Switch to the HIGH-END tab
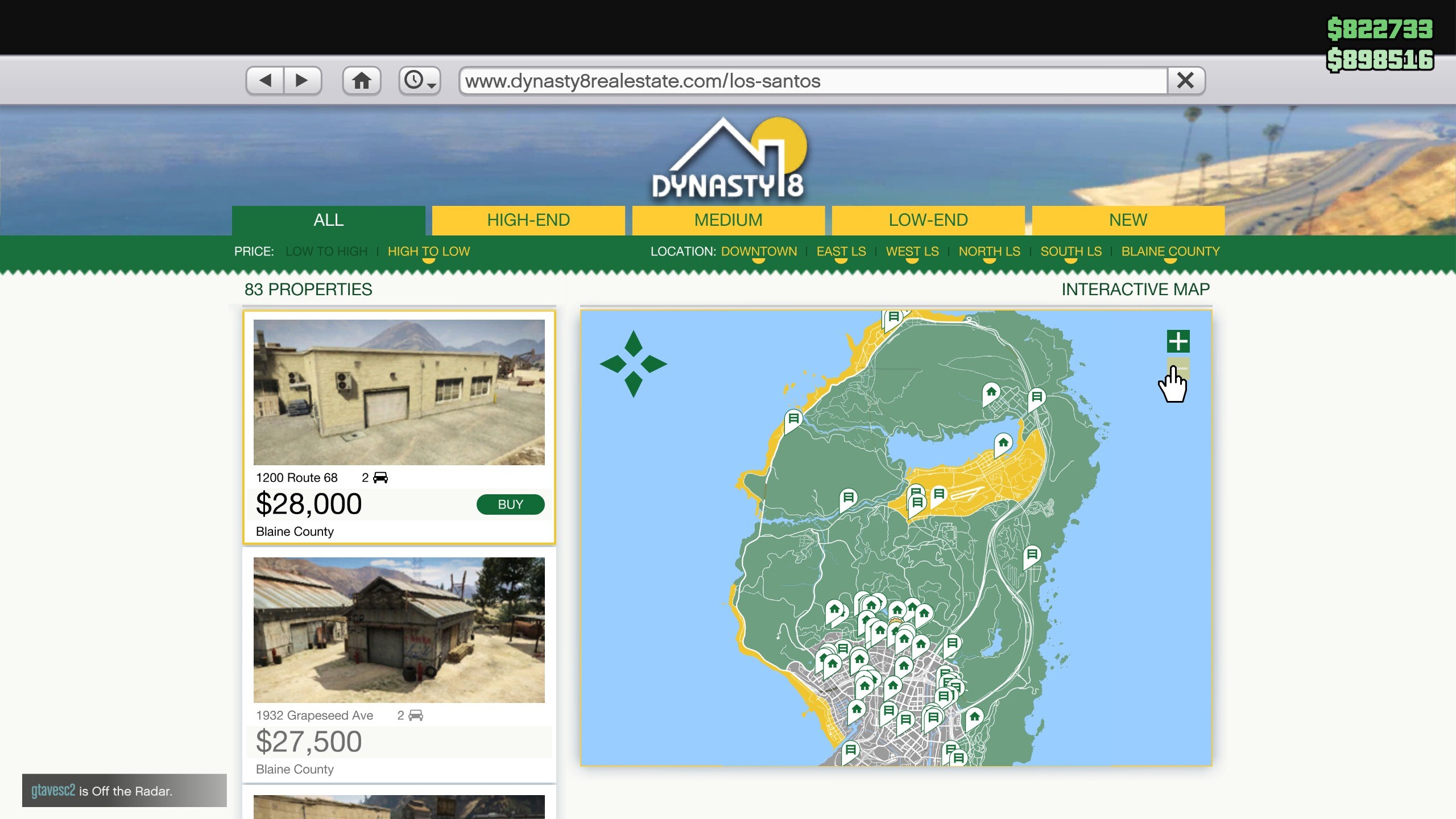This screenshot has width=1456, height=819. click(x=528, y=220)
